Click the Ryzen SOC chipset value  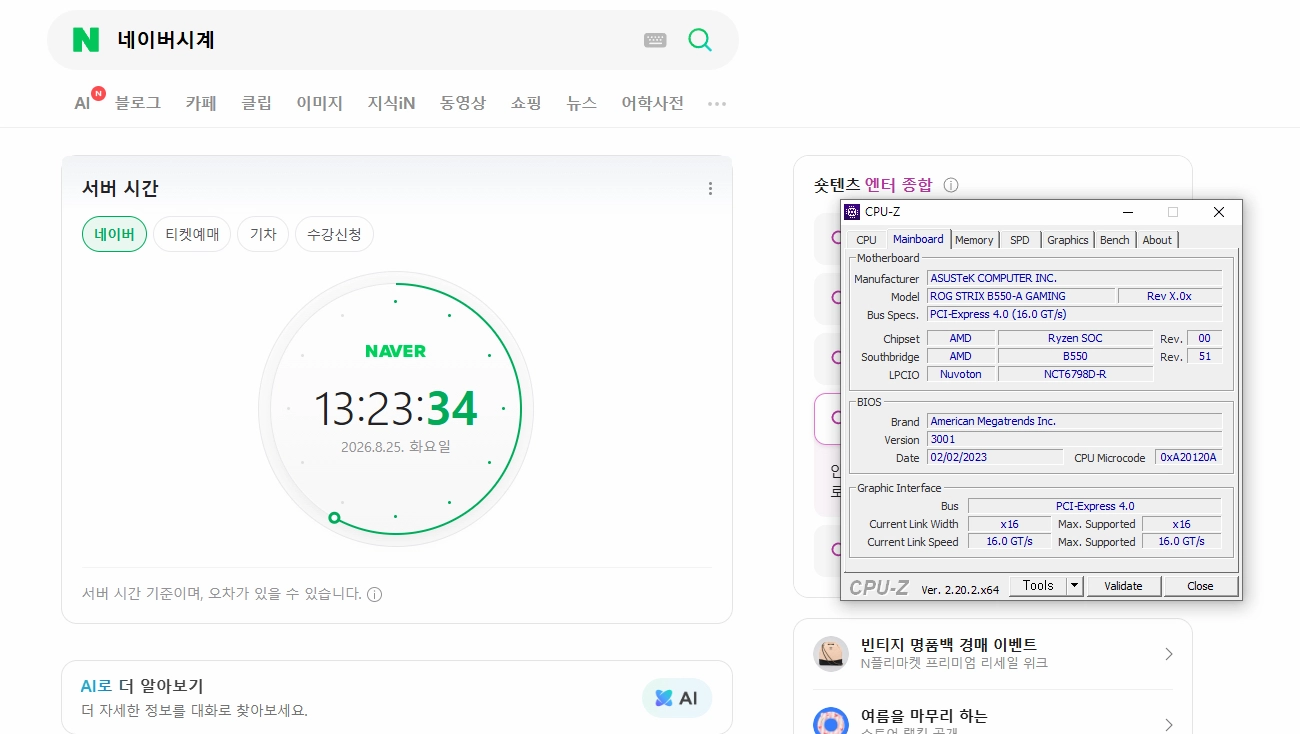(1075, 338)
